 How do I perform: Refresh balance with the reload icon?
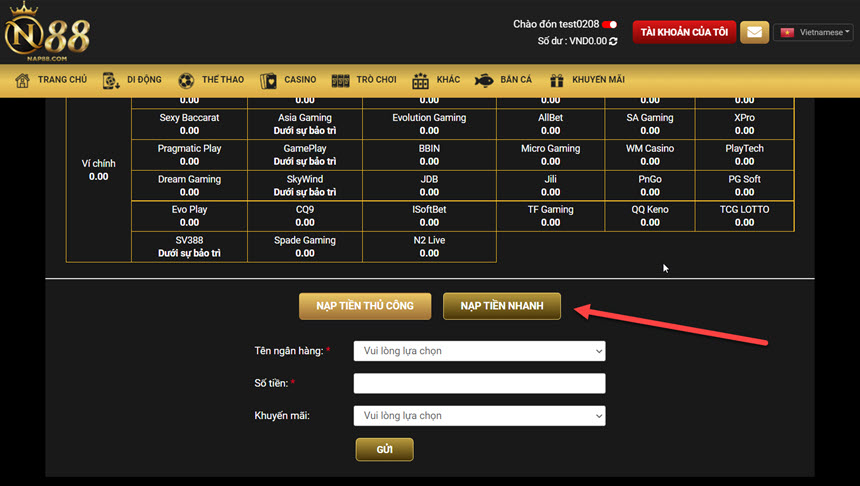tap(613, 41)
